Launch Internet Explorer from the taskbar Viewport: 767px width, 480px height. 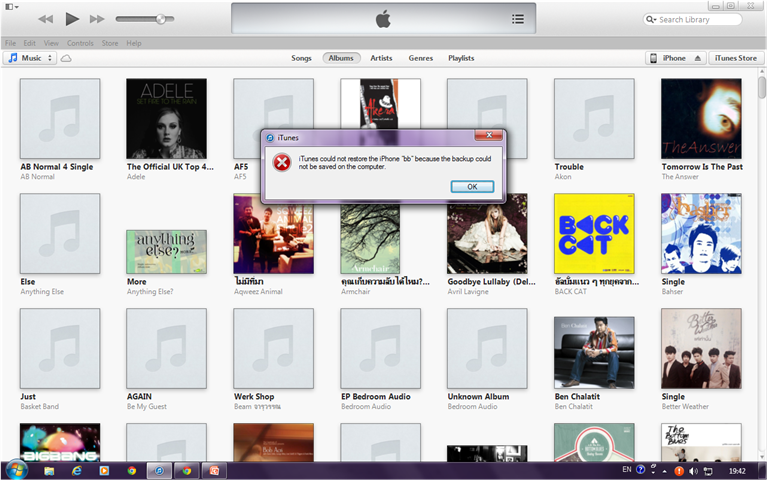pyautogui.click(x=76, y=471)
